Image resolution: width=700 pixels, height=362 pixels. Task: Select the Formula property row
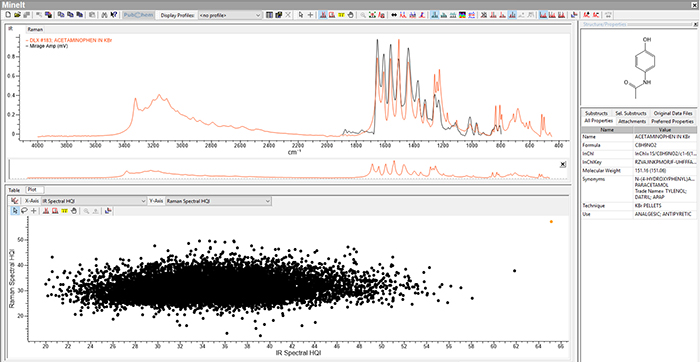(x=639, y=146)
